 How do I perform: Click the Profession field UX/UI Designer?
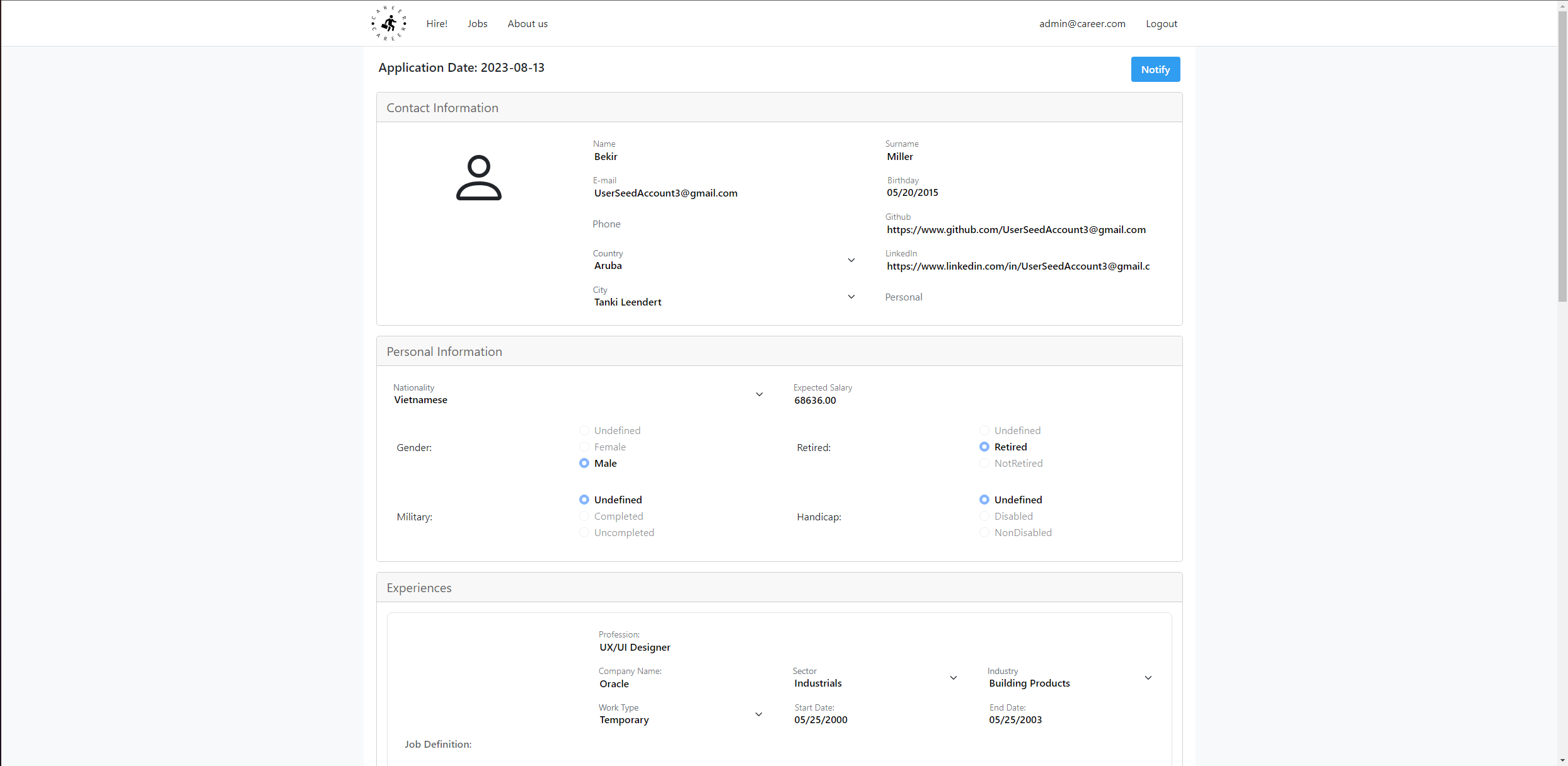876,641
